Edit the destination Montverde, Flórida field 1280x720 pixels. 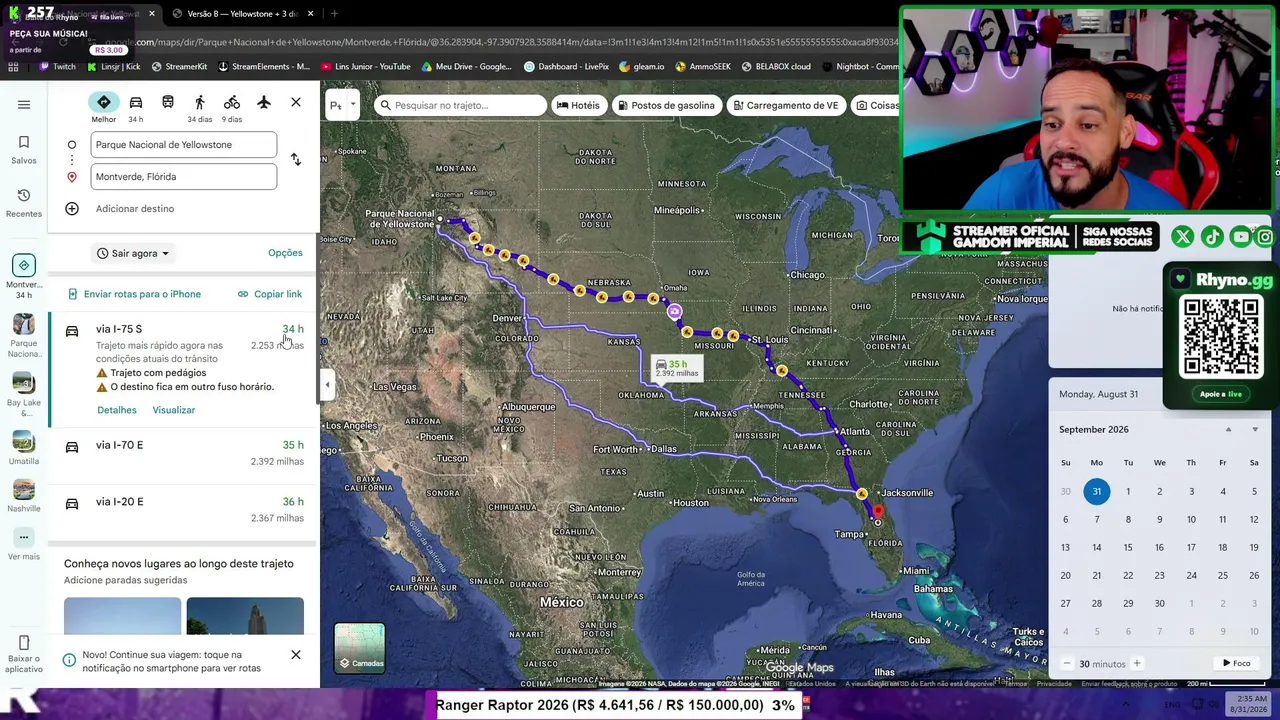pyautogui.click(x=184, y=177)
